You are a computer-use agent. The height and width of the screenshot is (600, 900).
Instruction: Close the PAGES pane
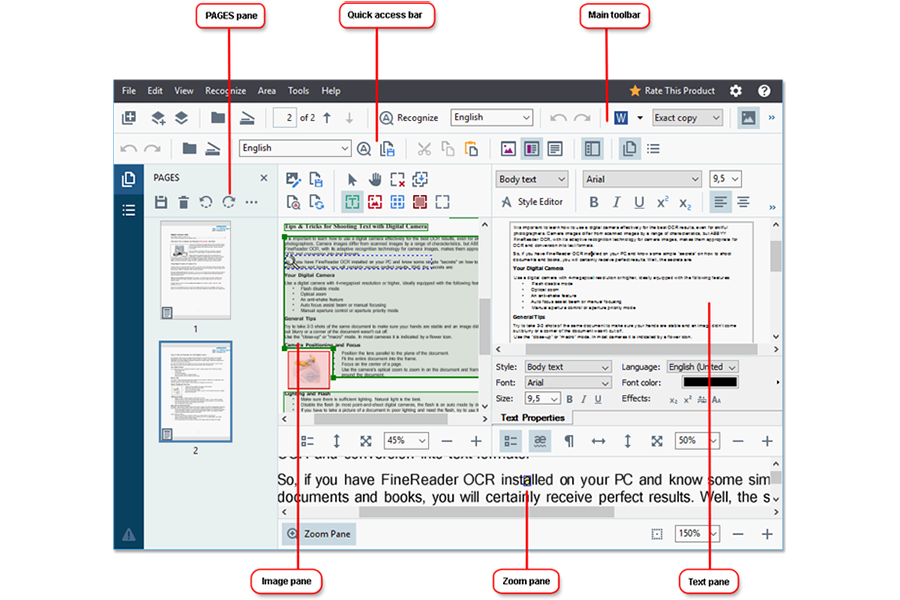[x=264, y=178]
